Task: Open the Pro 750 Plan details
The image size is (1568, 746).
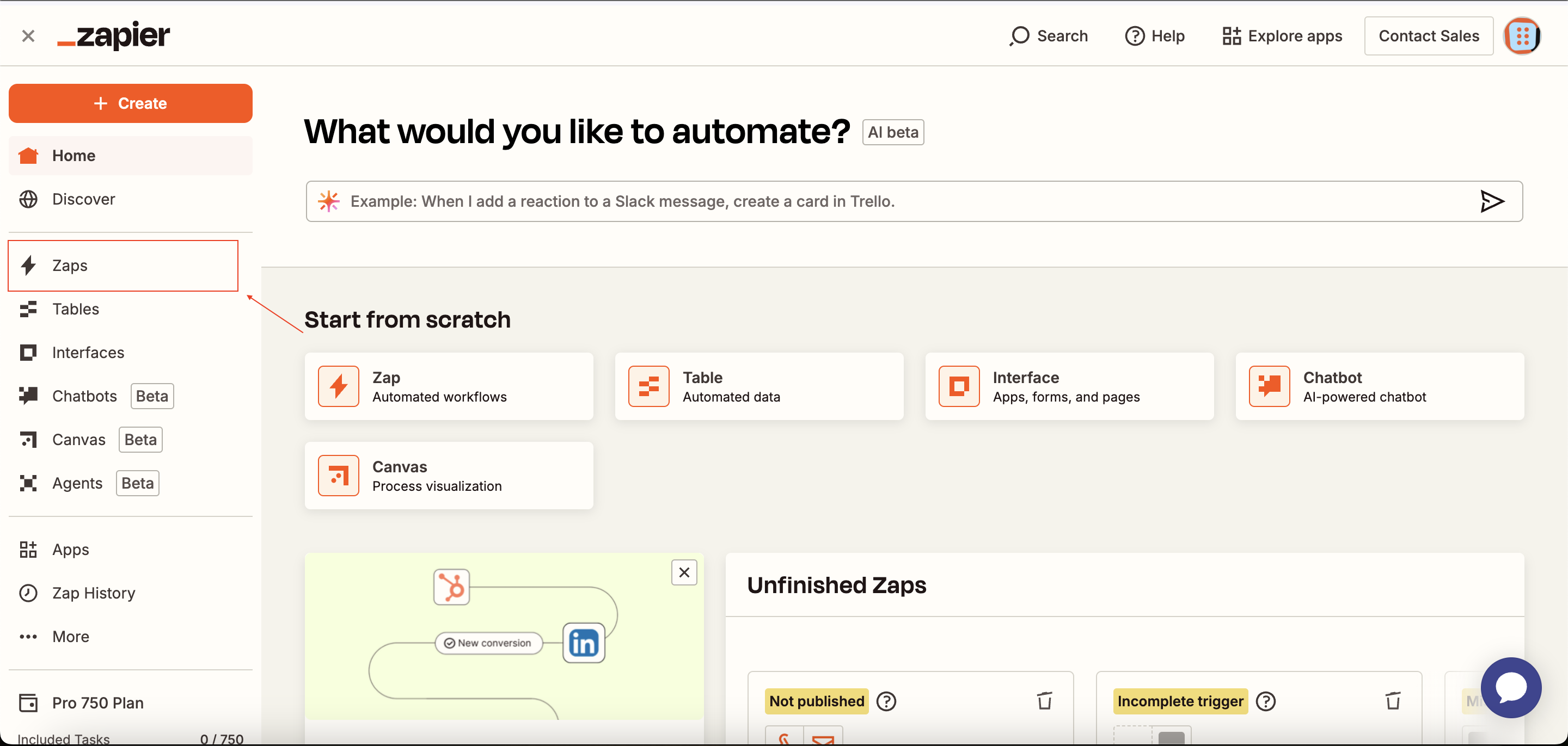Action: [x=130, y=703]
